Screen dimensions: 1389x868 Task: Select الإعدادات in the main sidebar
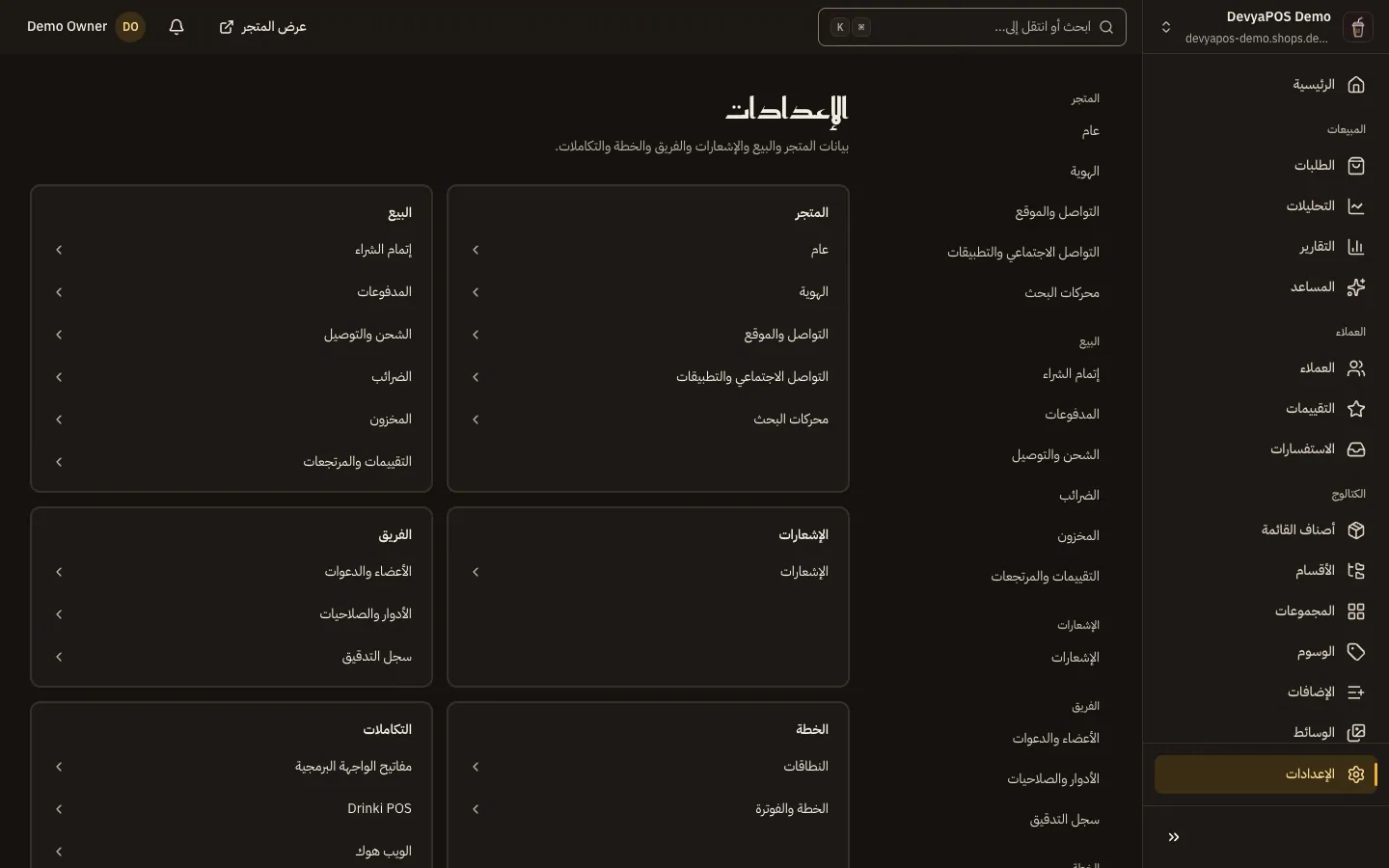click(x=1266, y=774)
